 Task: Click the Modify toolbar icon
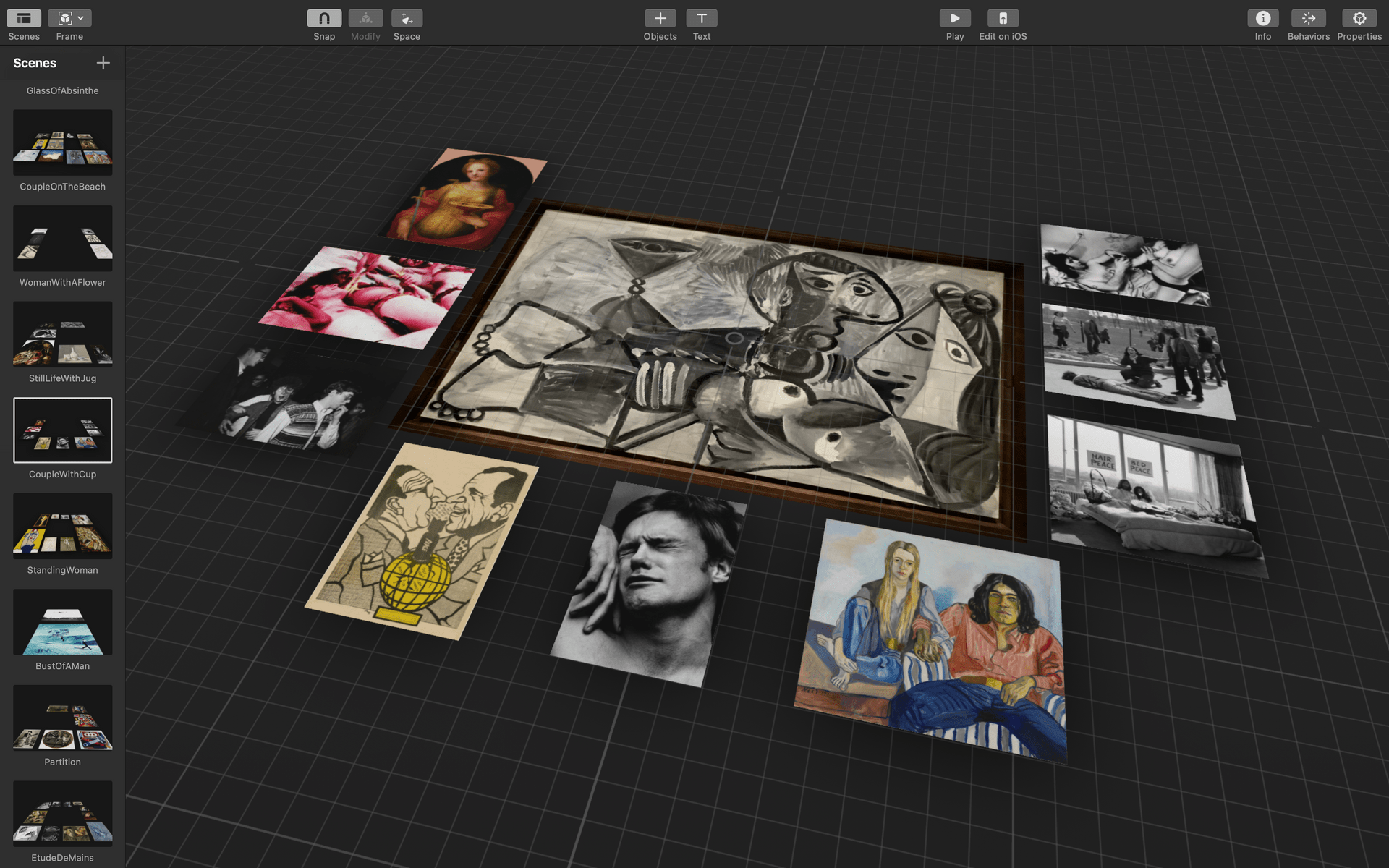365,18
